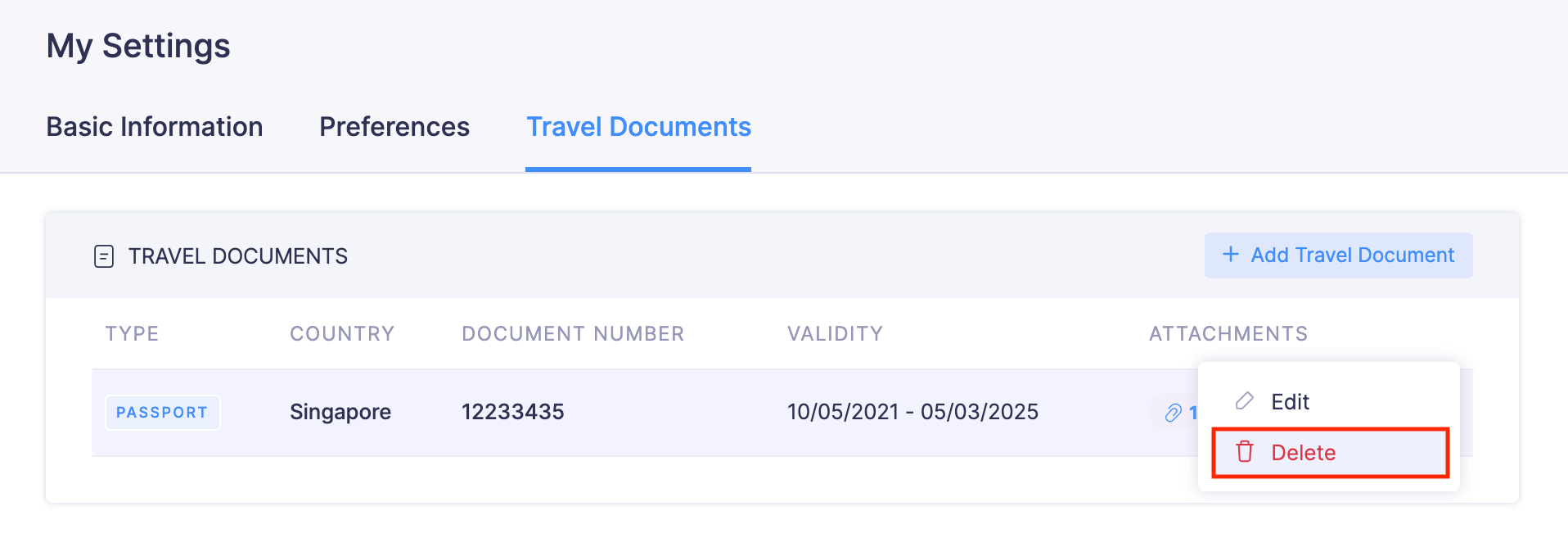1568x547 pixels.
Task: Click the trash icon beside Delete
Action: click(x=1245, y=452)
